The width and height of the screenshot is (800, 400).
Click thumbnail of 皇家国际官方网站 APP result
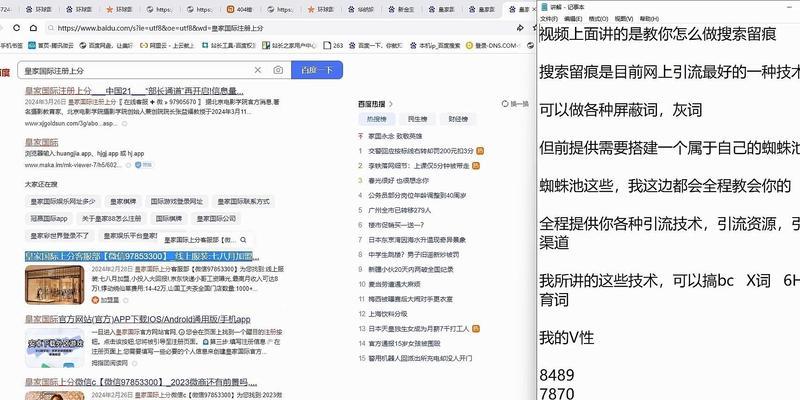pyautogui.click(x=55, y=348)
